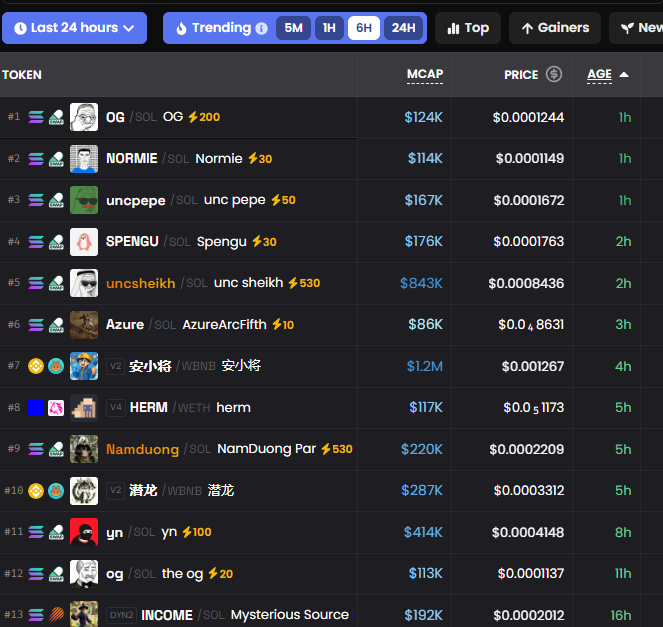Screen dimensions: 663x627
Task: Click the $0.0004148 price cell
Action: click(528, 532)
